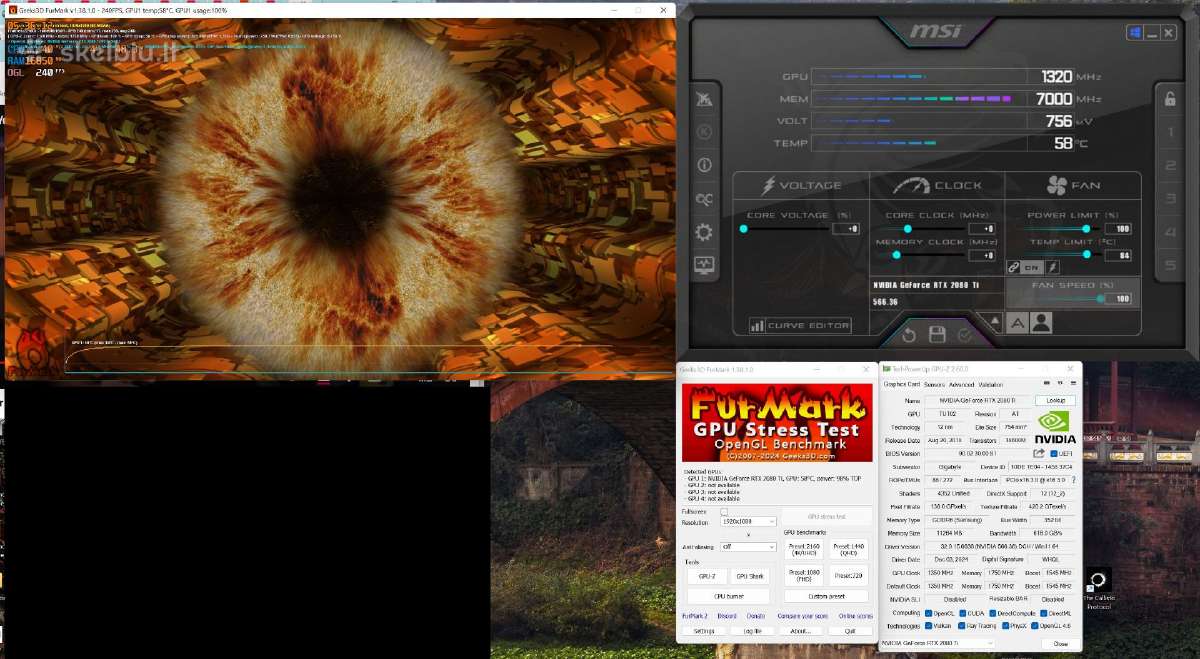Click the Power Limit value field
Image resolution: width=1200 pixels, height=659 pixels.
click(1118, 228)
